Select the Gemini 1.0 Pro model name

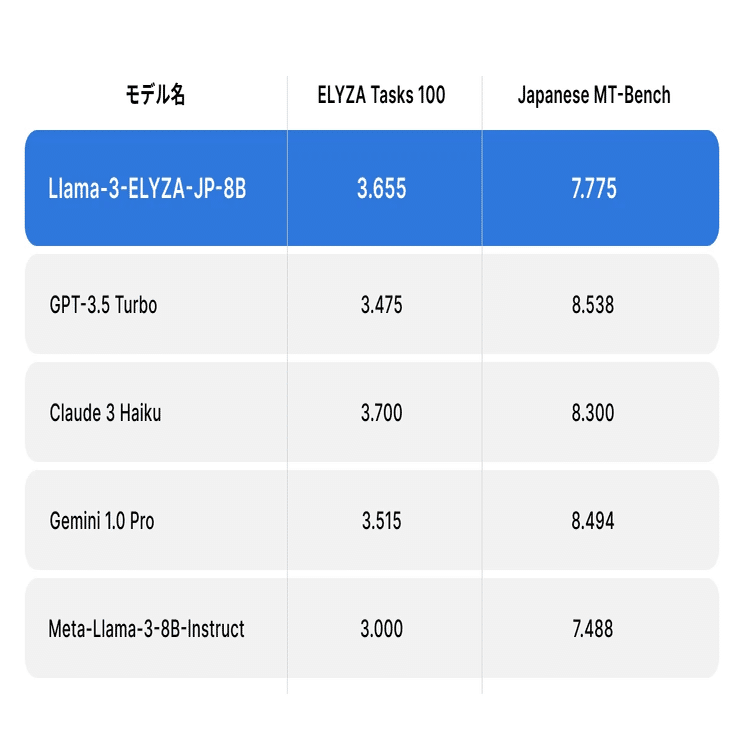(x=102, y=521)
